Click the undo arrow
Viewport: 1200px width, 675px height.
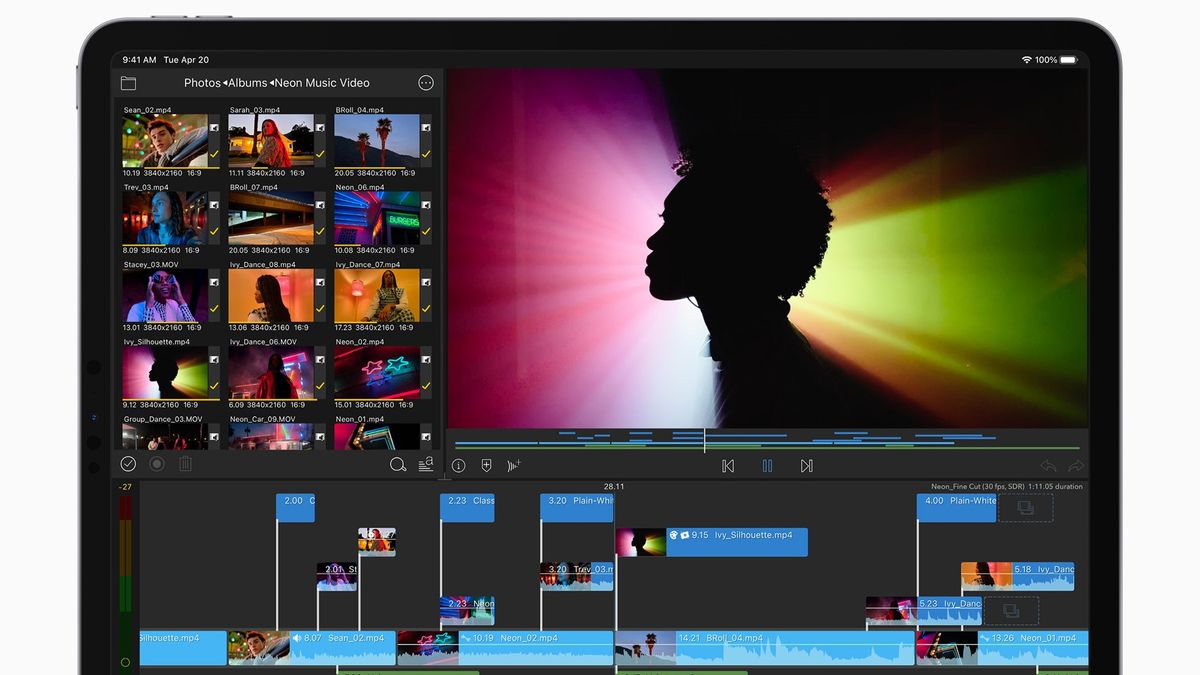click(x=1048, y=466)
